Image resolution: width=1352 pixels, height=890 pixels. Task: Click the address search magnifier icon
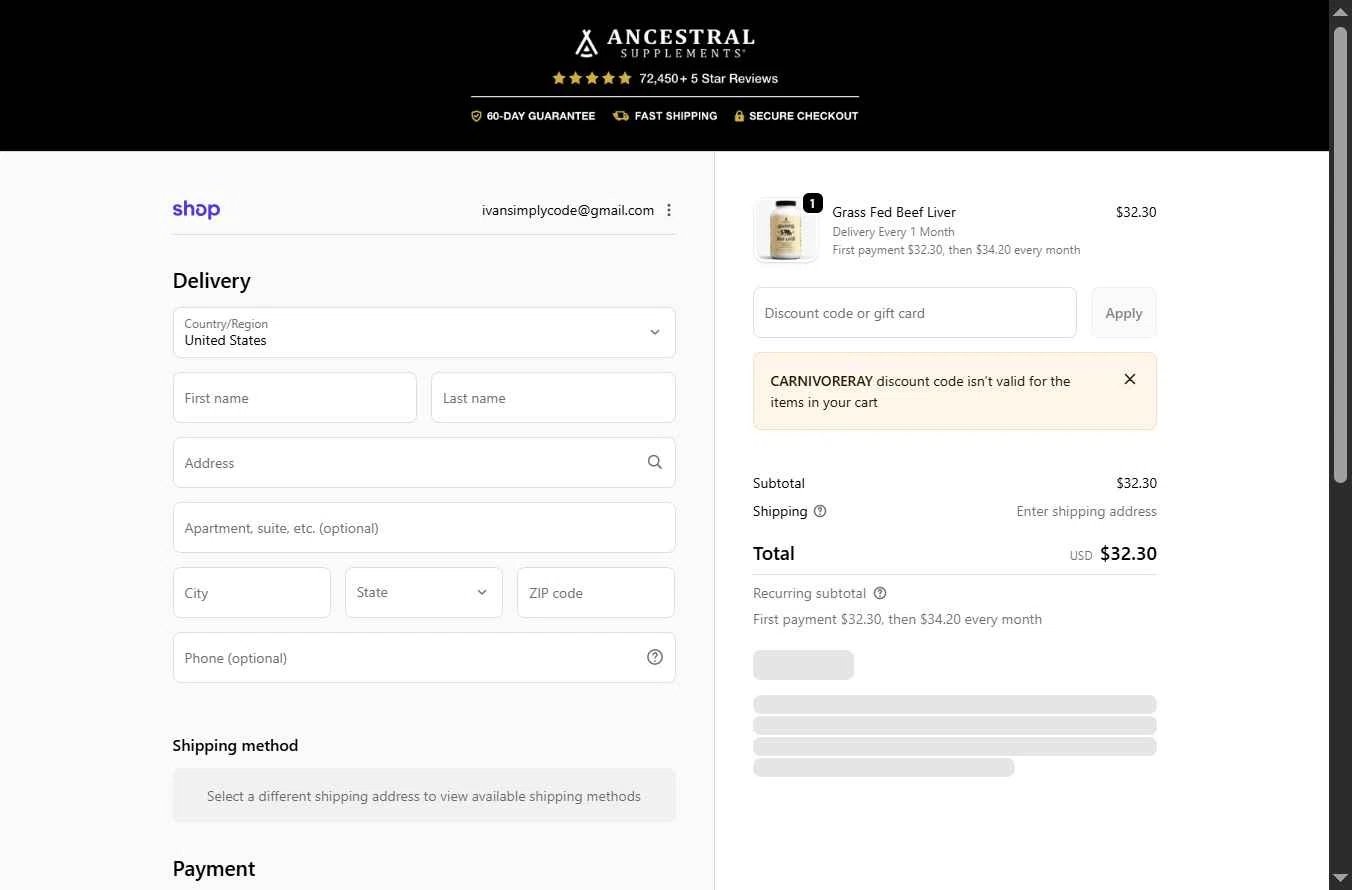click(655, 462)
